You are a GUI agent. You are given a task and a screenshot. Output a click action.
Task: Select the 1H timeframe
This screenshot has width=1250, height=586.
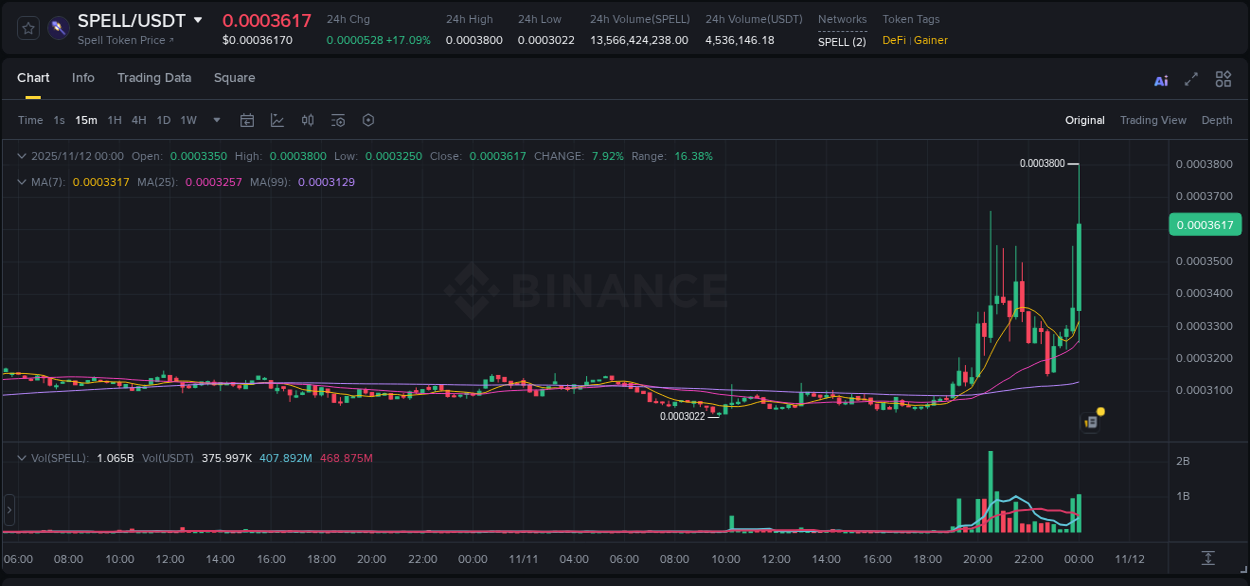click(x=113, y=120)
